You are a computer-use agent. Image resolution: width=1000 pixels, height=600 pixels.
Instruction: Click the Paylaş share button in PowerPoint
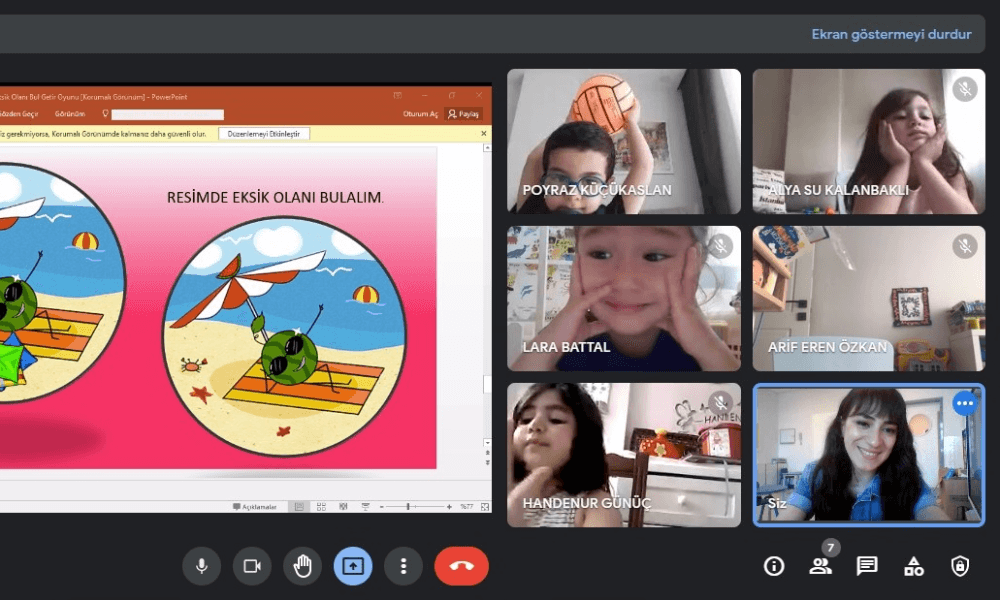coord(464,114)
